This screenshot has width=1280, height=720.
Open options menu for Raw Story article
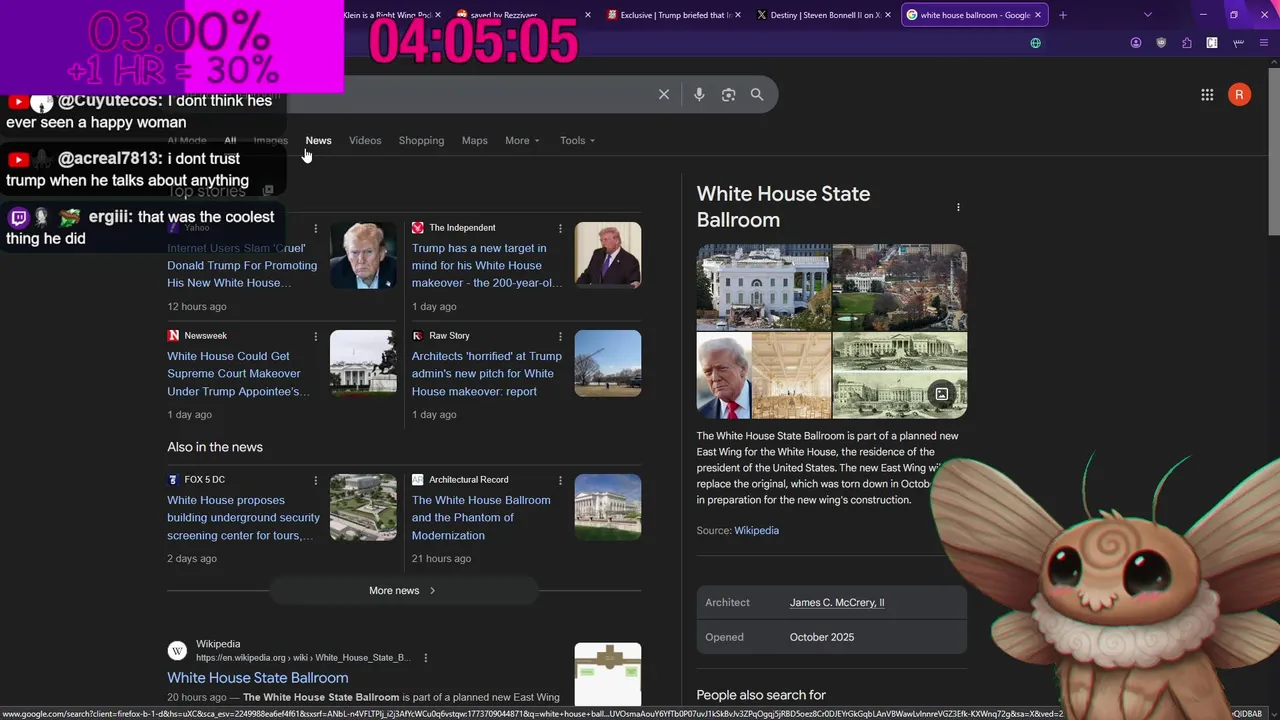[560, 337]
